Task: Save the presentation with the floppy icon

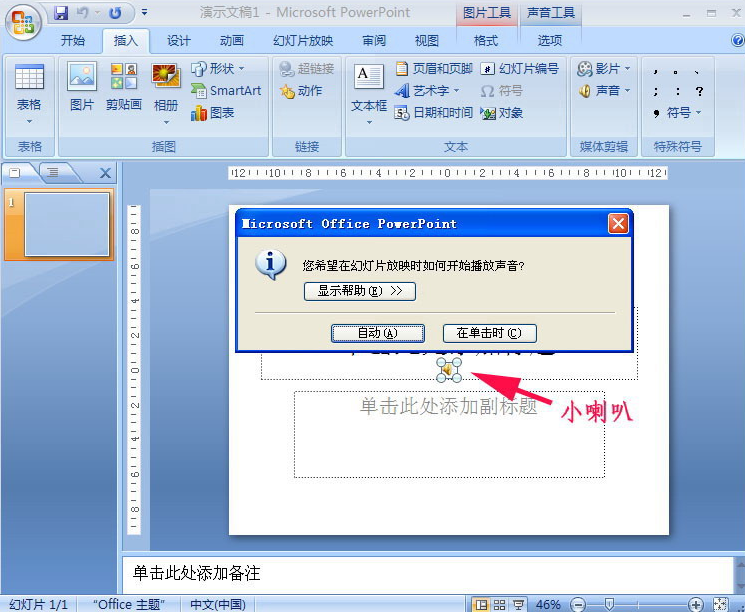Action: (61, 13)
